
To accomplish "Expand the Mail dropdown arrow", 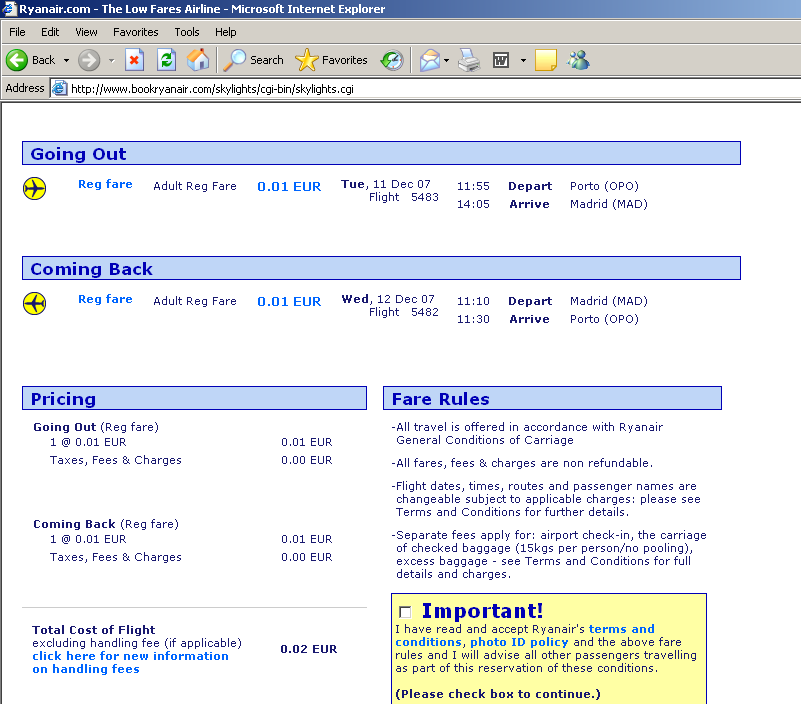I will [446, 60].
